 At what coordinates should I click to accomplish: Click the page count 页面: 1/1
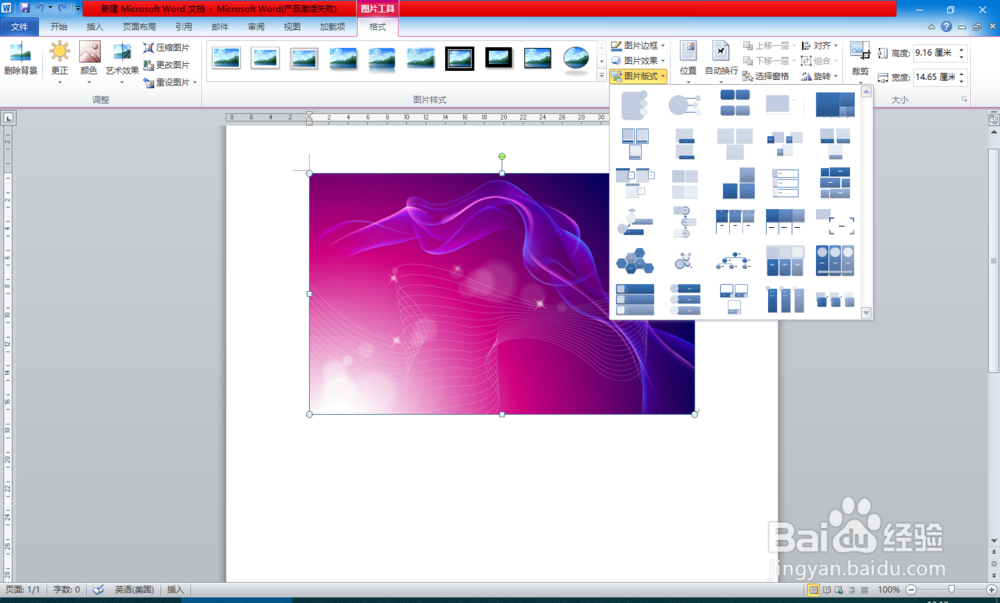(x=22, y=590)
